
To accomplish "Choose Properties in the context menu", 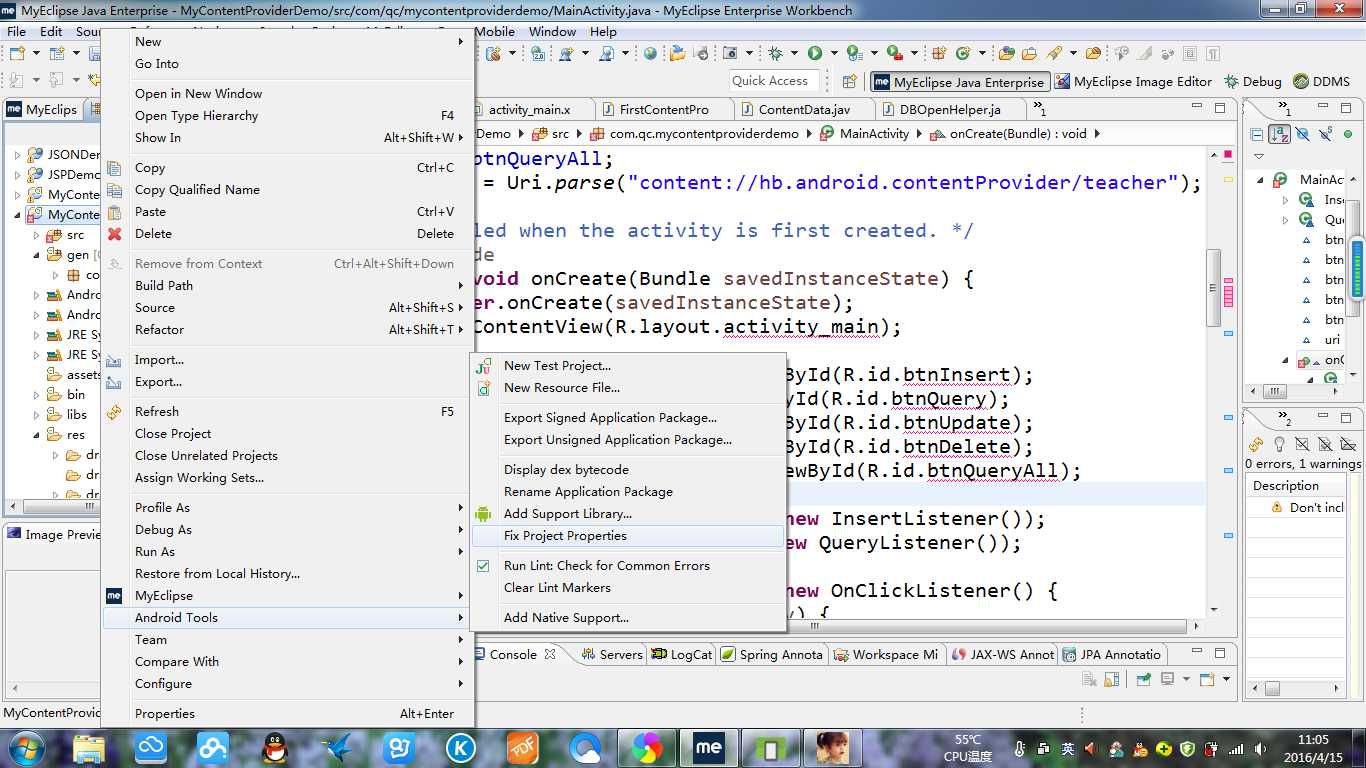I will (288, 714).
